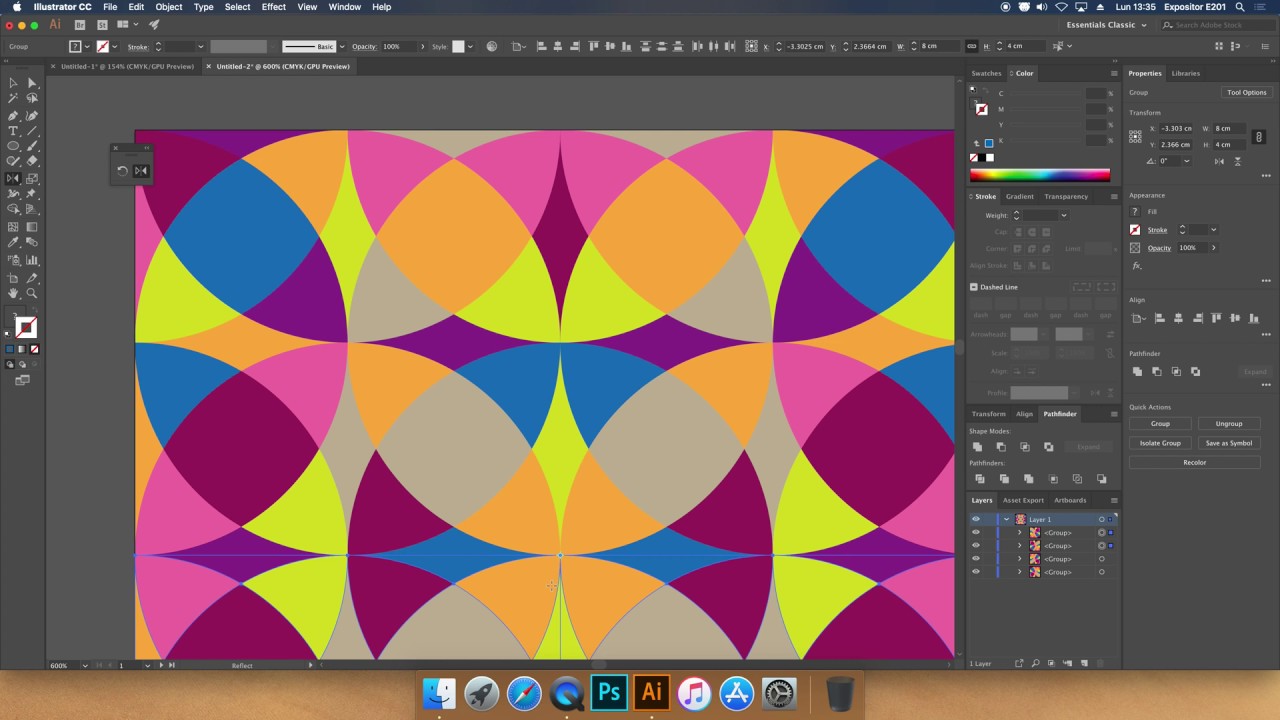Toggle the Dashed Line checkbox
This screenshot has height=720, width=1280.
974,287
